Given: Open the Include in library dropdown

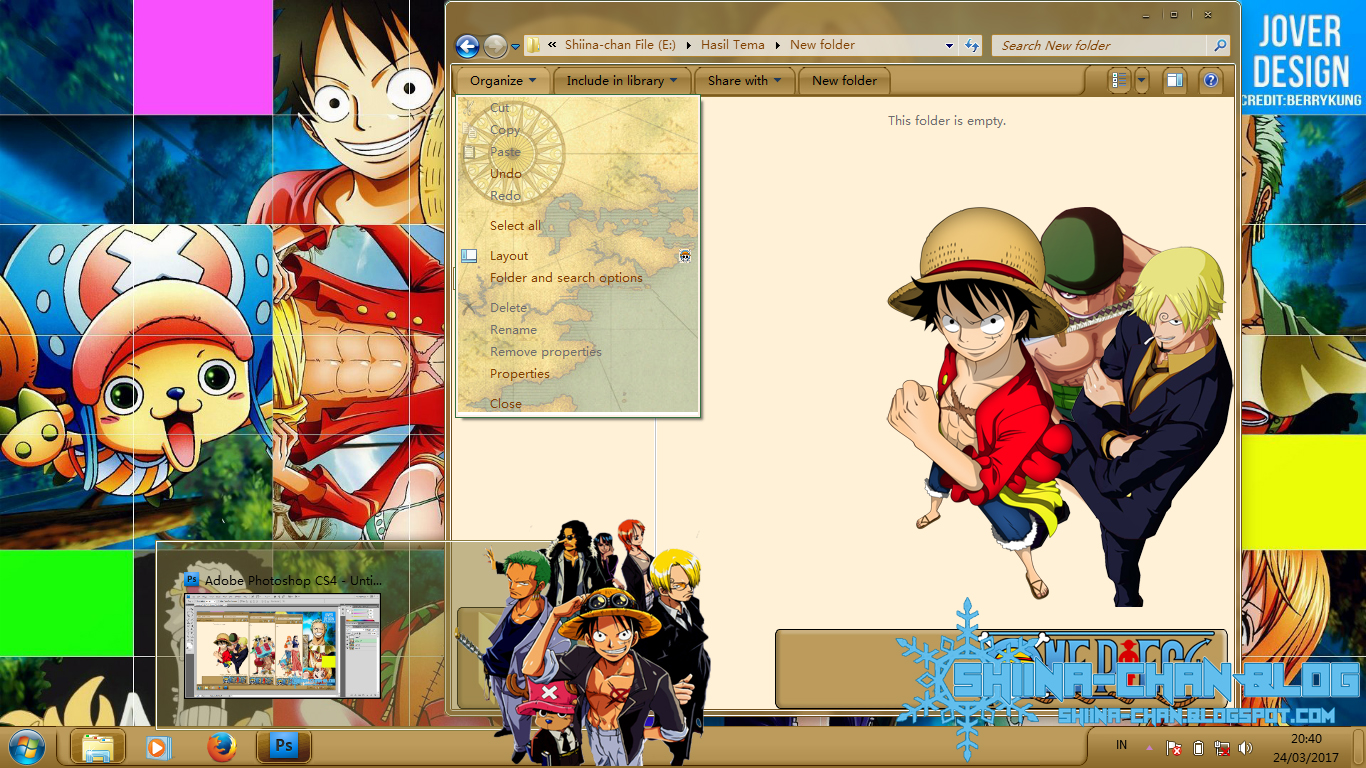Looking at the screenshot, I should click(622, 81).
